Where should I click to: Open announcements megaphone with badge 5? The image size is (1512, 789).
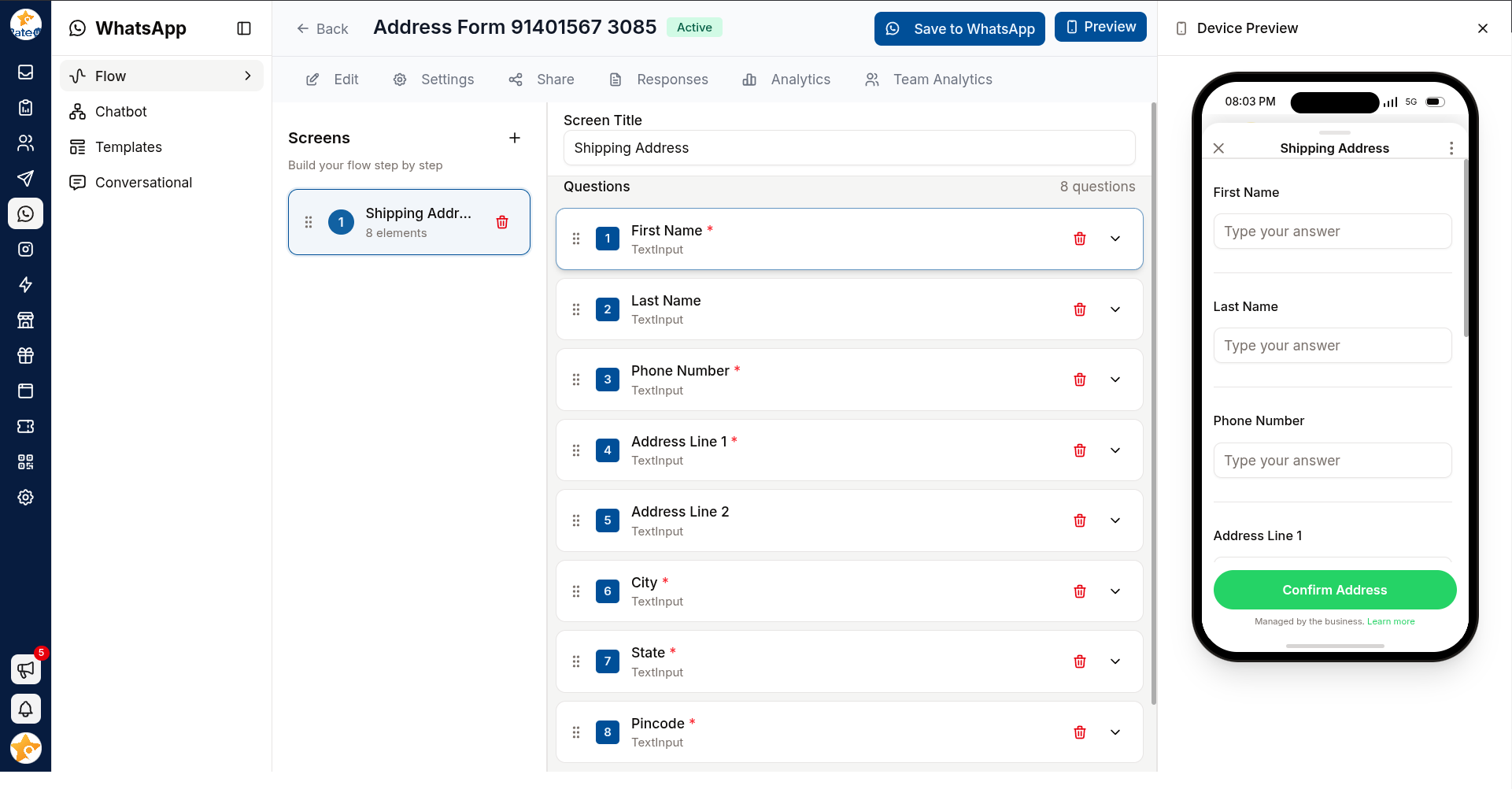coord(25,669)
